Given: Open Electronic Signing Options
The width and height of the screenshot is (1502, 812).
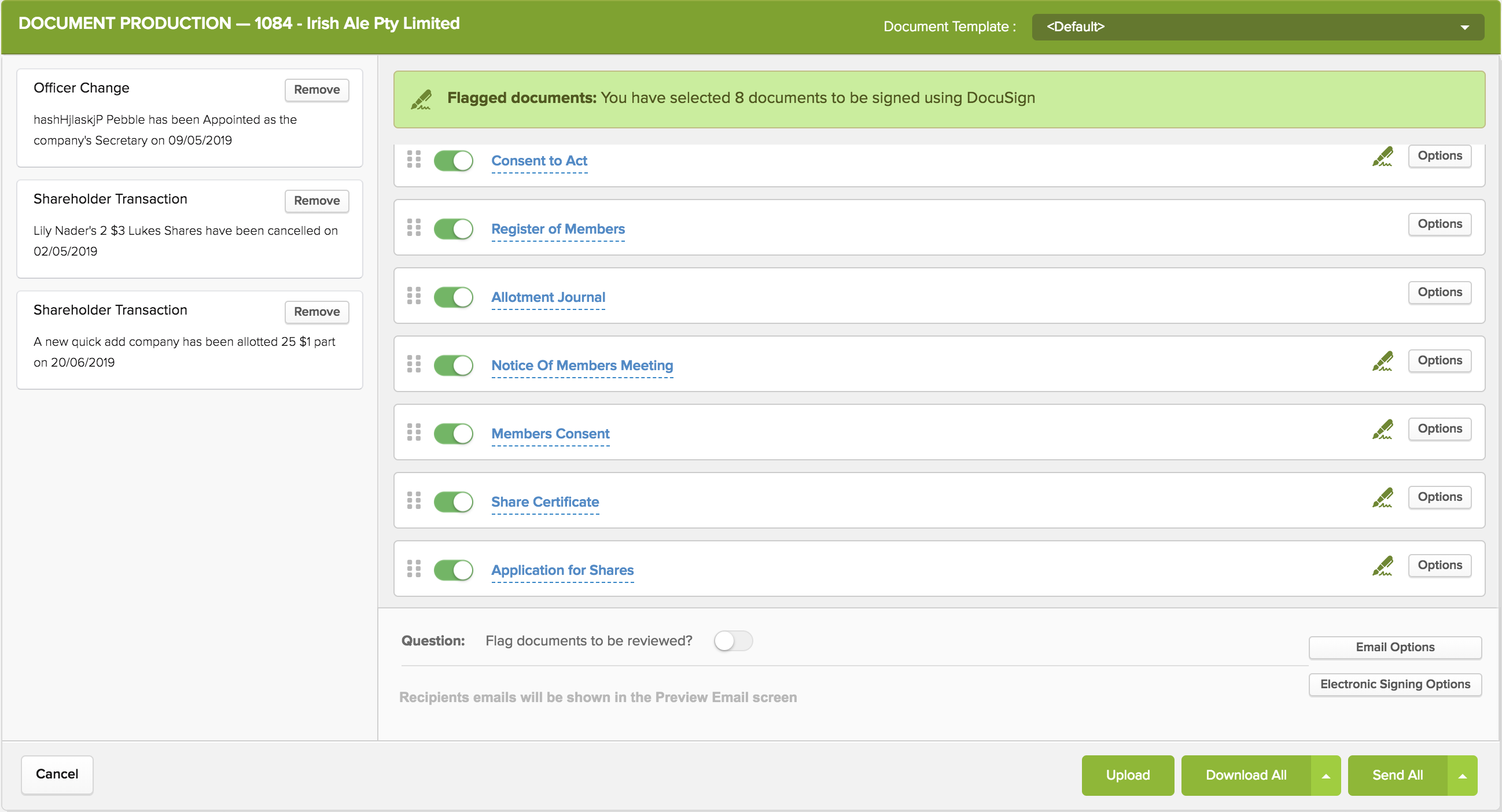Looking at the screenshot, I should click(1394, 684).
